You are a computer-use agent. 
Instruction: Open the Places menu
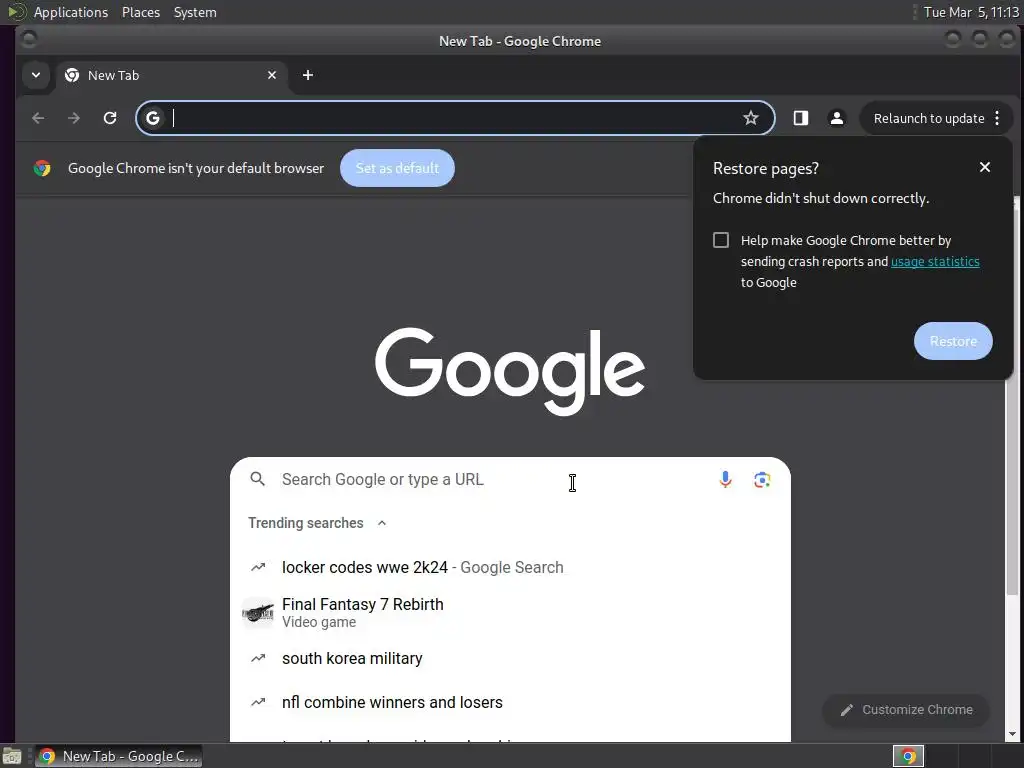(x=141, y=12)
